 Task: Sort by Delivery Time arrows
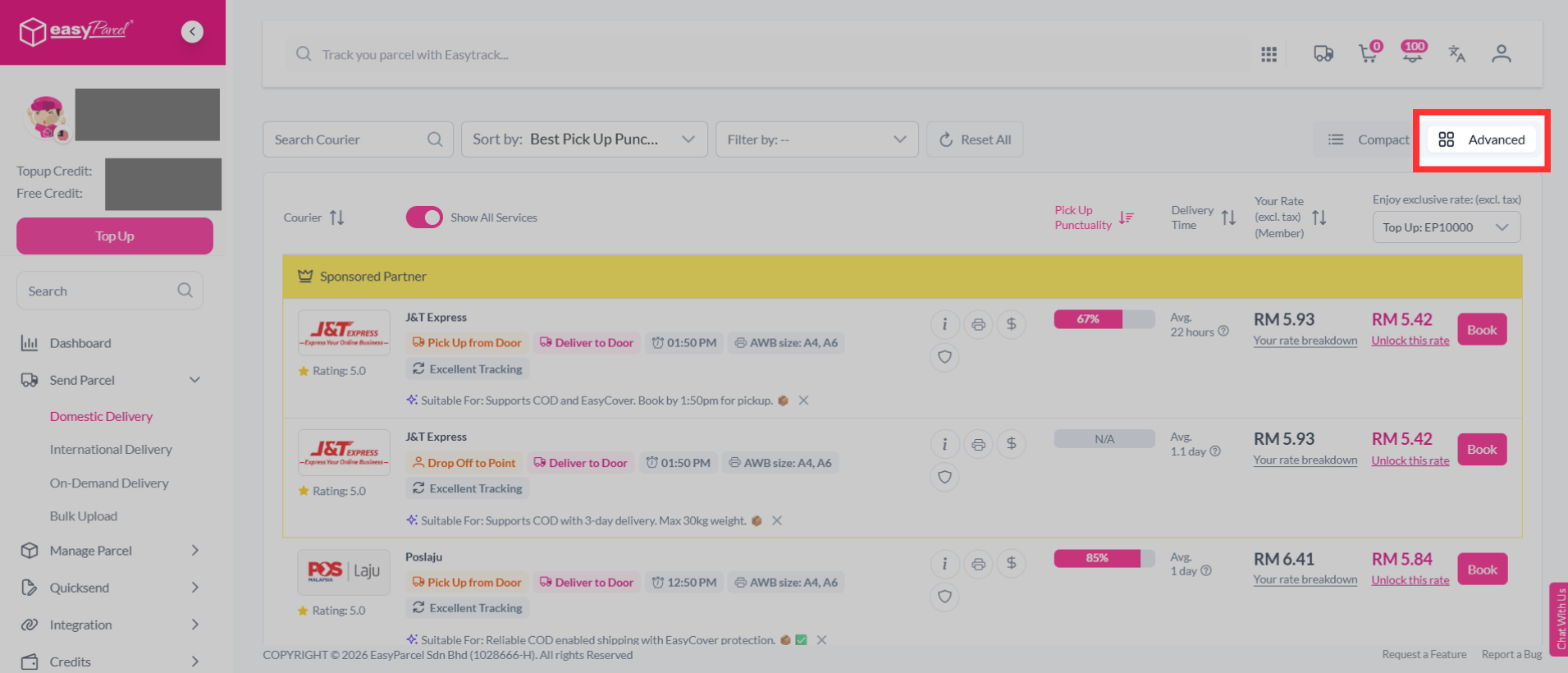pyautogui.click(x=1228, y=217)
